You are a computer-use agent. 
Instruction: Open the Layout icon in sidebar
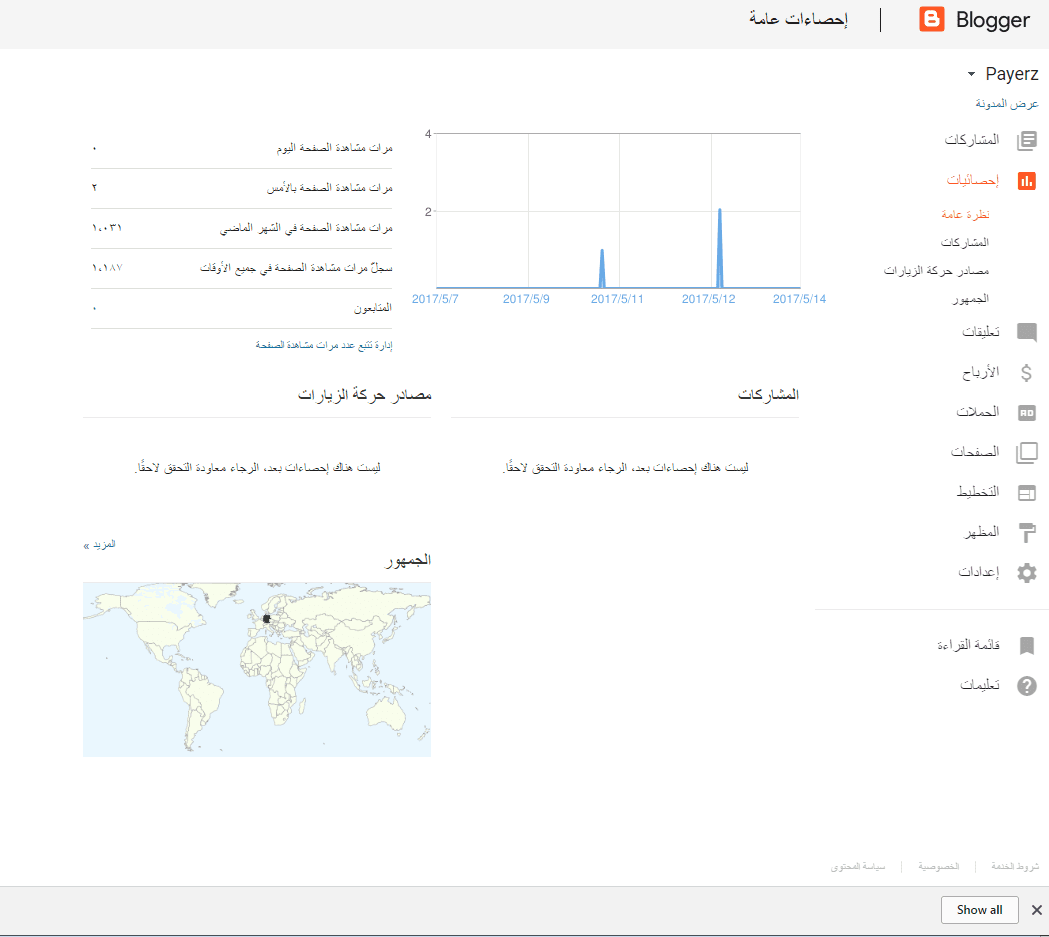[1026, 493]
